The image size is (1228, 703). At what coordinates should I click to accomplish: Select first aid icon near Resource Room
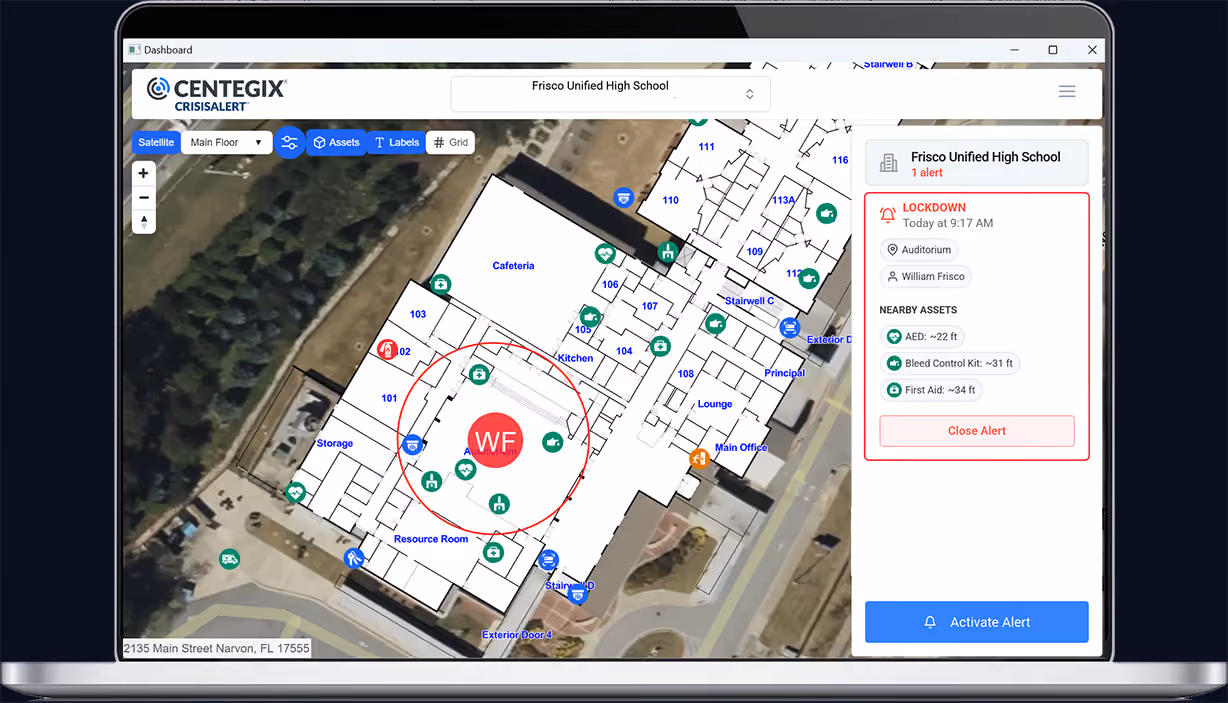tap(493, 551)
